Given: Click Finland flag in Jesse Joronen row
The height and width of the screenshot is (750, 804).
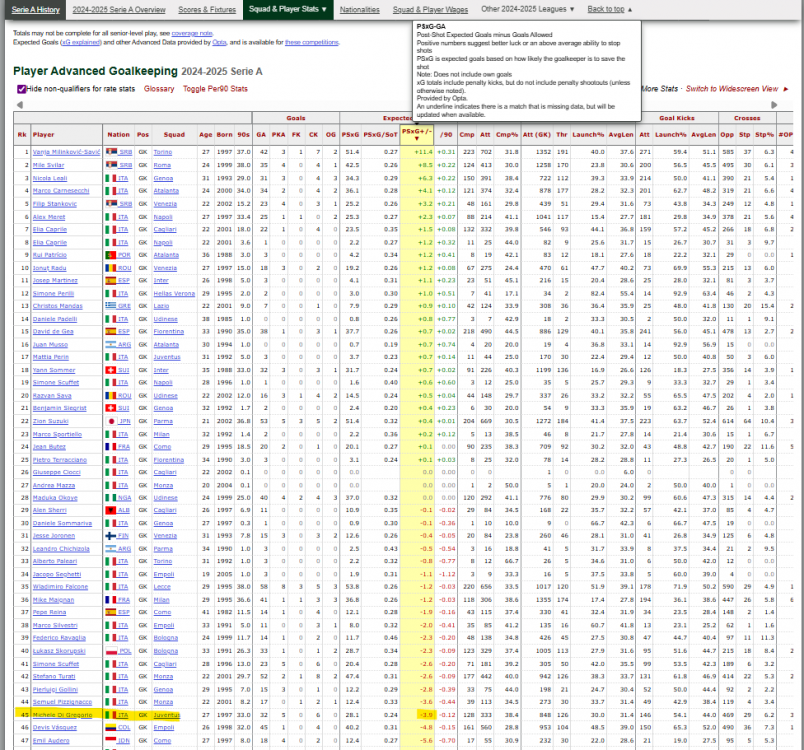Looking at the screenshot, I should [111, 536].
